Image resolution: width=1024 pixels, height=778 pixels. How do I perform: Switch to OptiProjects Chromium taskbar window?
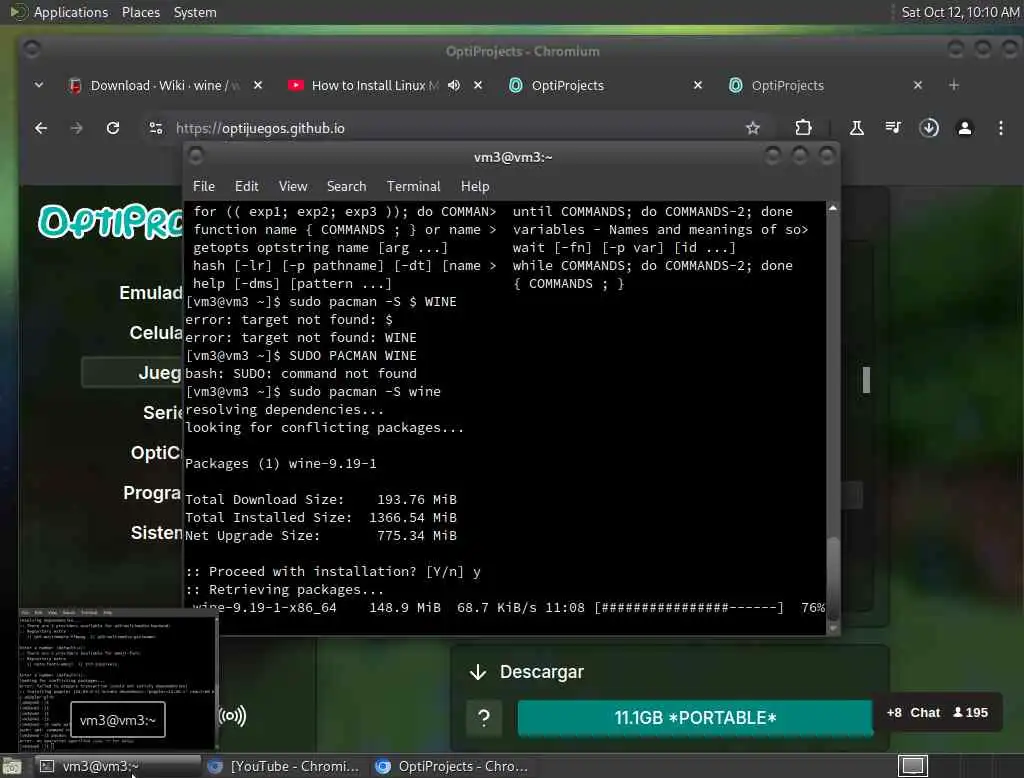pyautogui.click(x=451, y=766)
